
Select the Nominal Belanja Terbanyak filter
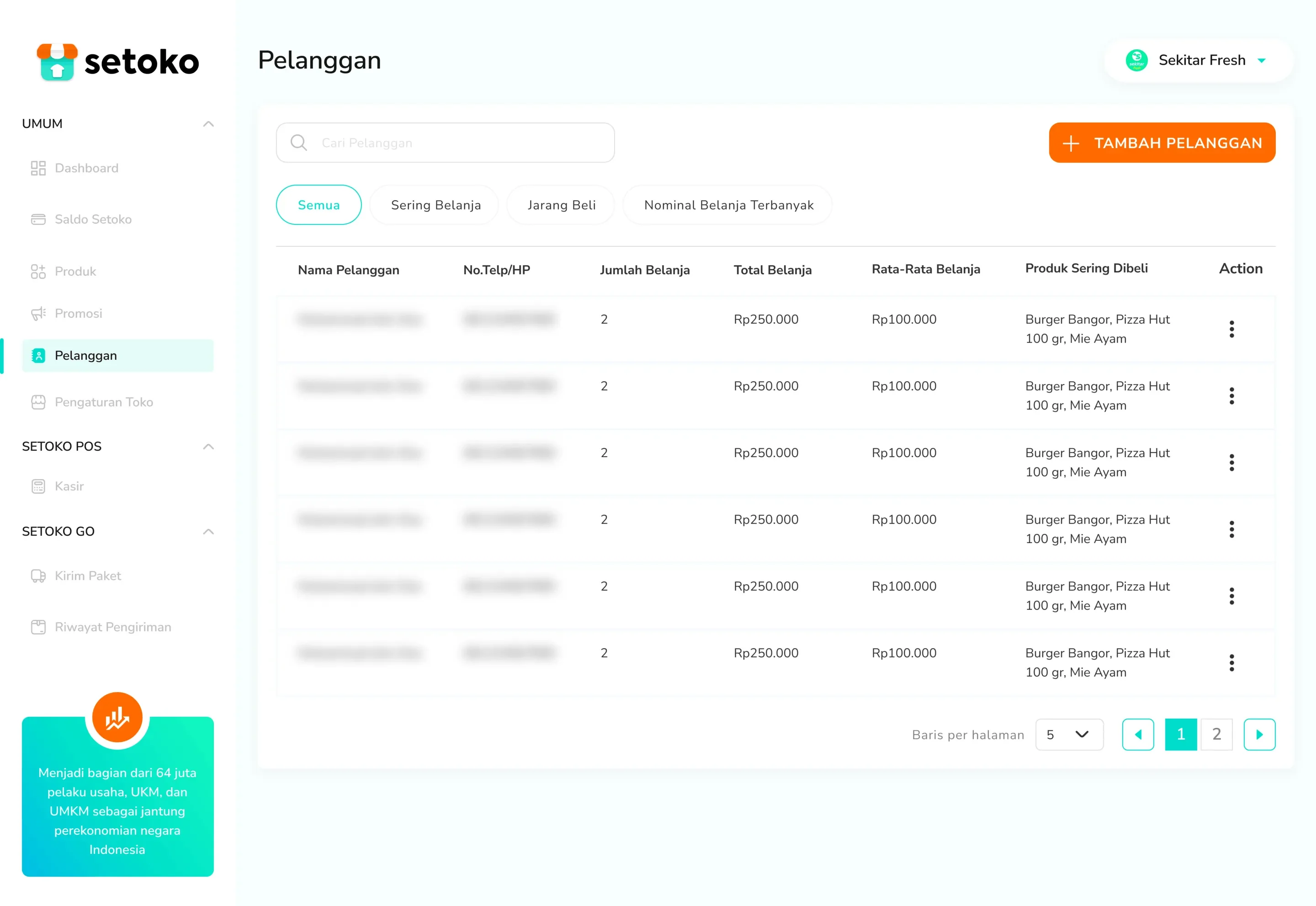728,205
